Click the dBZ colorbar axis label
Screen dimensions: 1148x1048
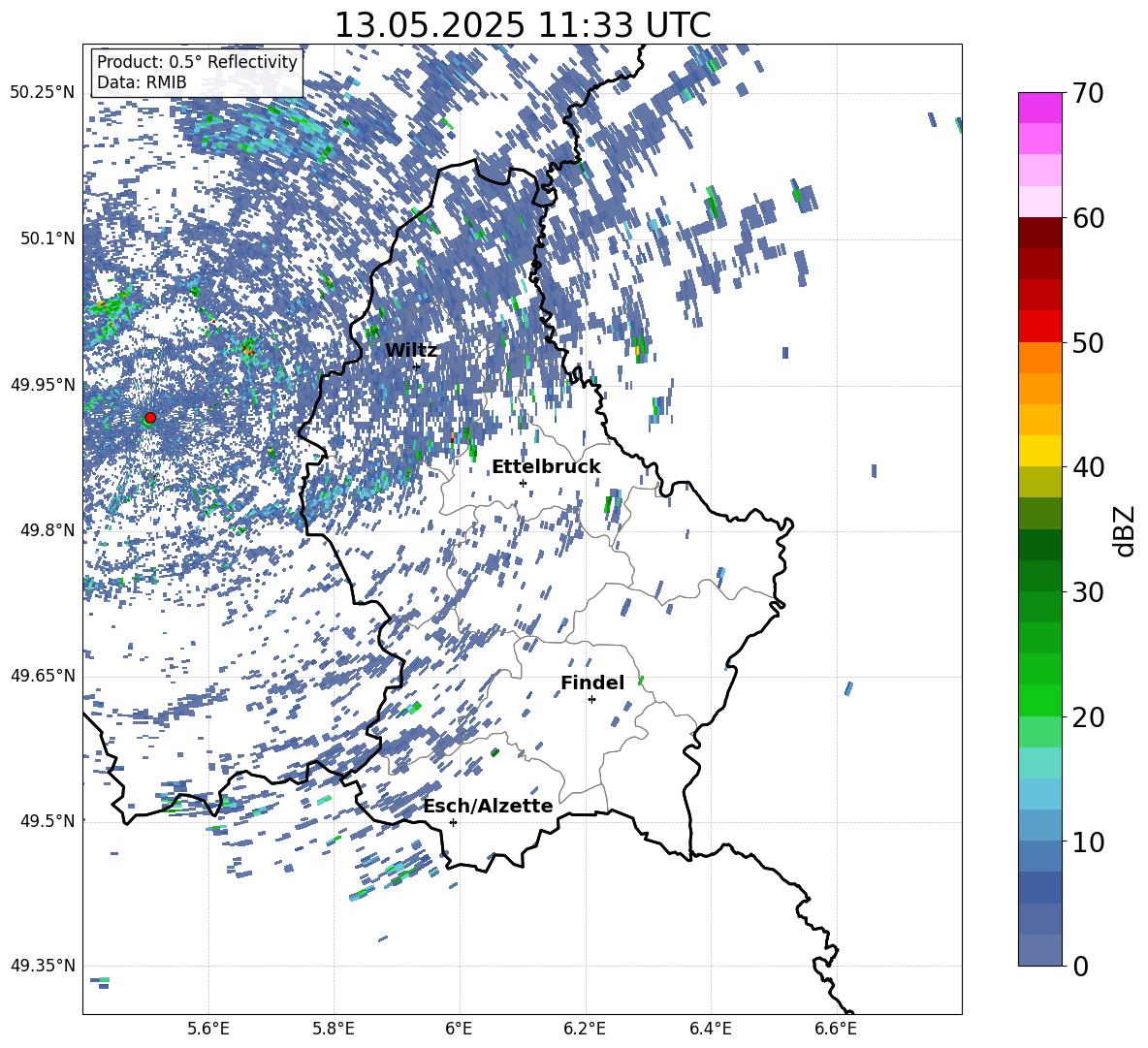(x=1126, y=530)
